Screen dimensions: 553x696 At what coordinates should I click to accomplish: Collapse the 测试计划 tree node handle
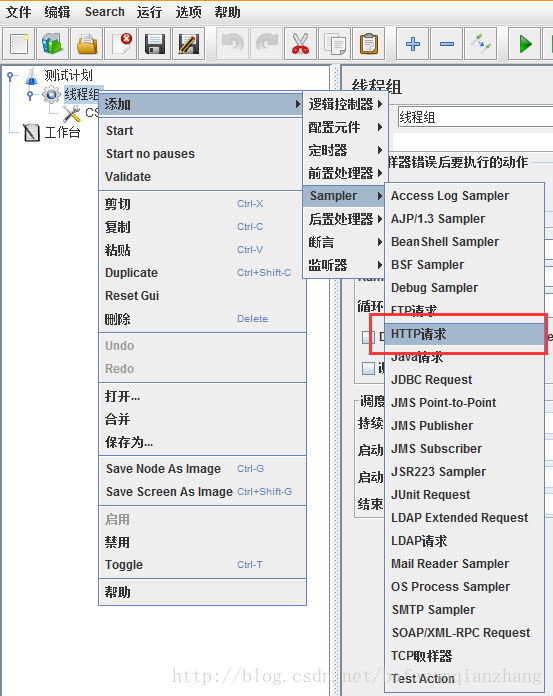click(10, 76)
